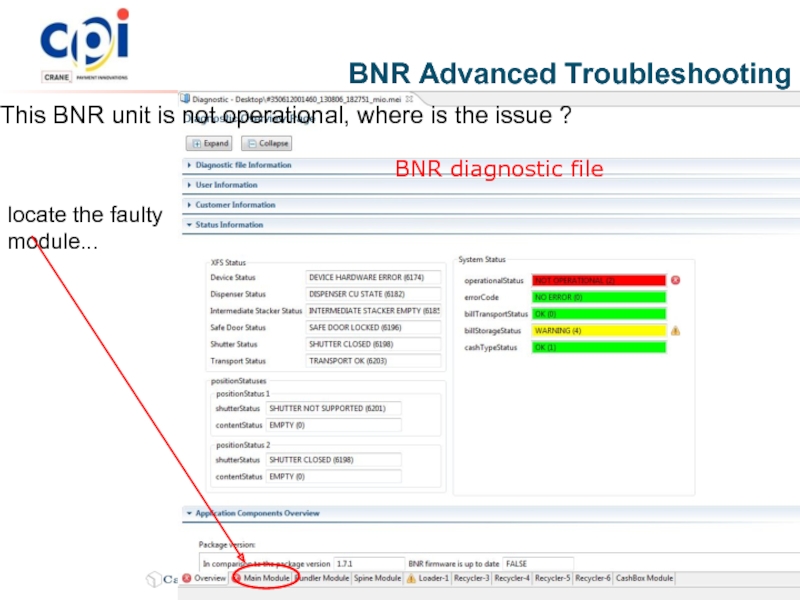This screenshot has width=800, height=600.
Task: Click positionStatus 1 shutterStatus field
Action: [334, 408]
